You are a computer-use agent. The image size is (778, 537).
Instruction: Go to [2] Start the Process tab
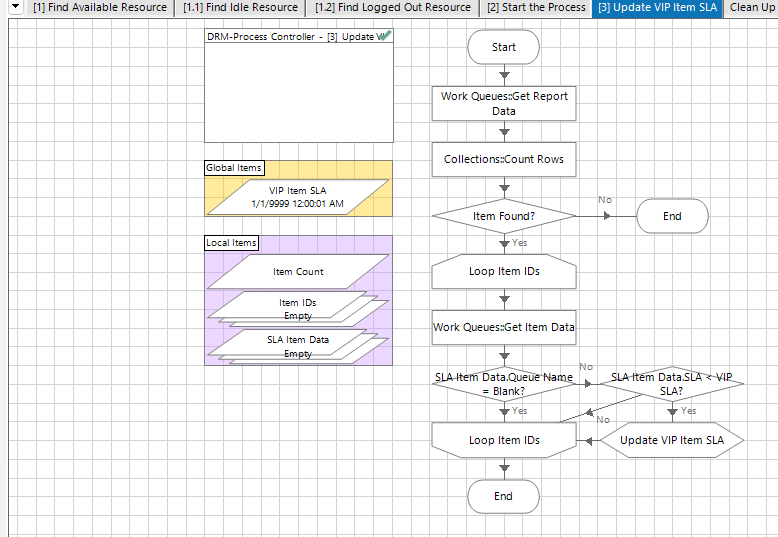536,8
